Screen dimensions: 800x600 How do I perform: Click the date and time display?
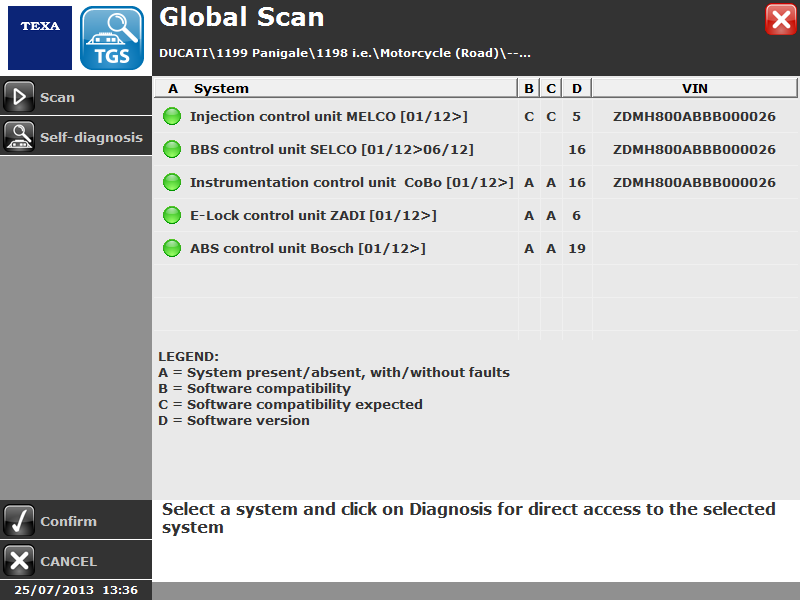coord(76,590)
